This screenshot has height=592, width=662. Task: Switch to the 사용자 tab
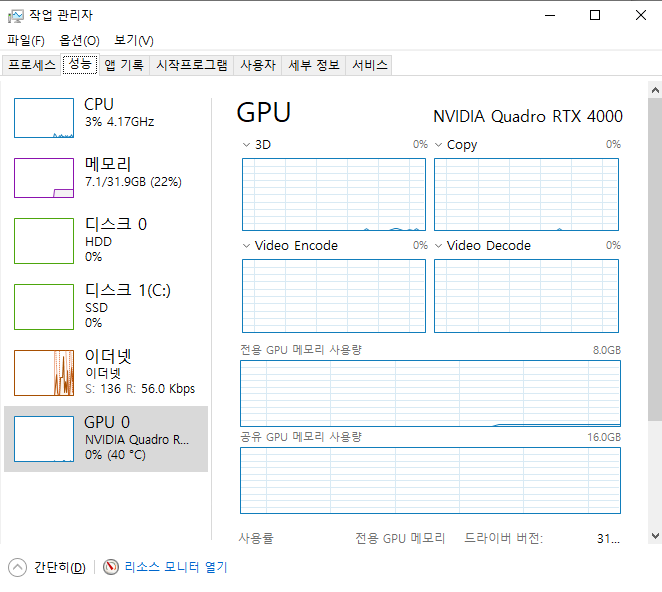pyautogui.click(x=258, y=65)
